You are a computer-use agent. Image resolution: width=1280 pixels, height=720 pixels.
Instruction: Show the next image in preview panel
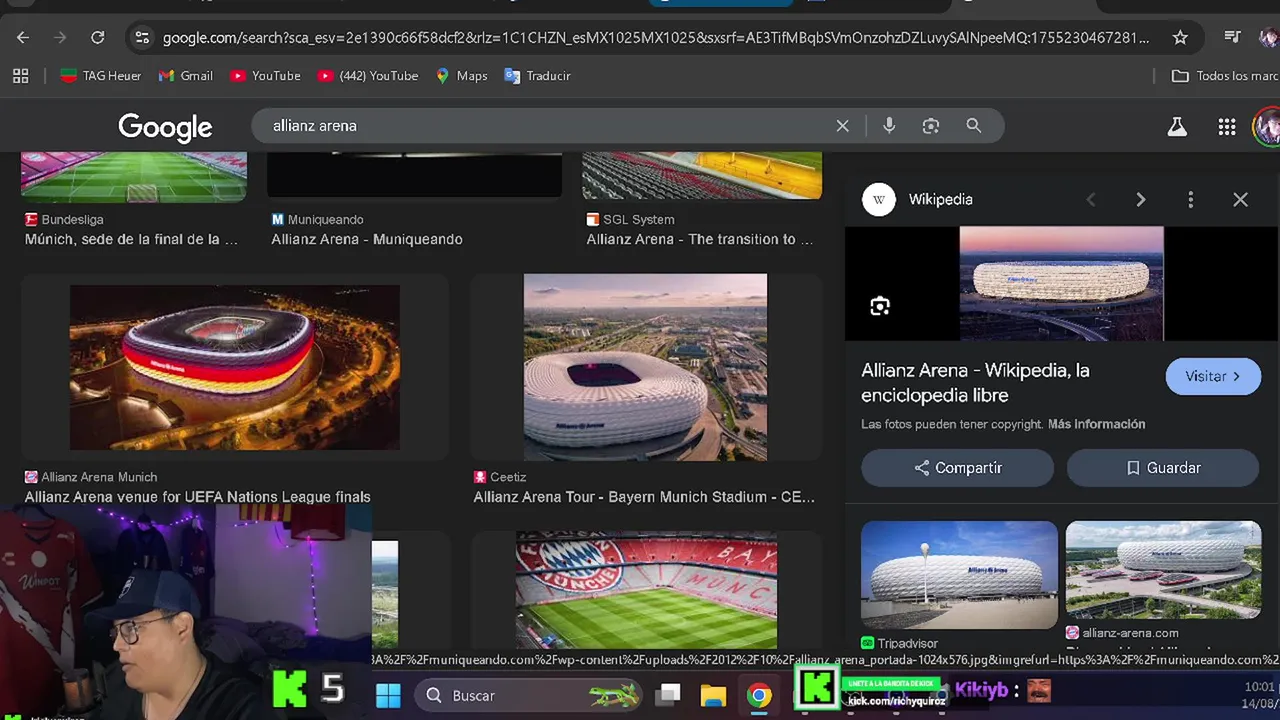coord(1140,200)
